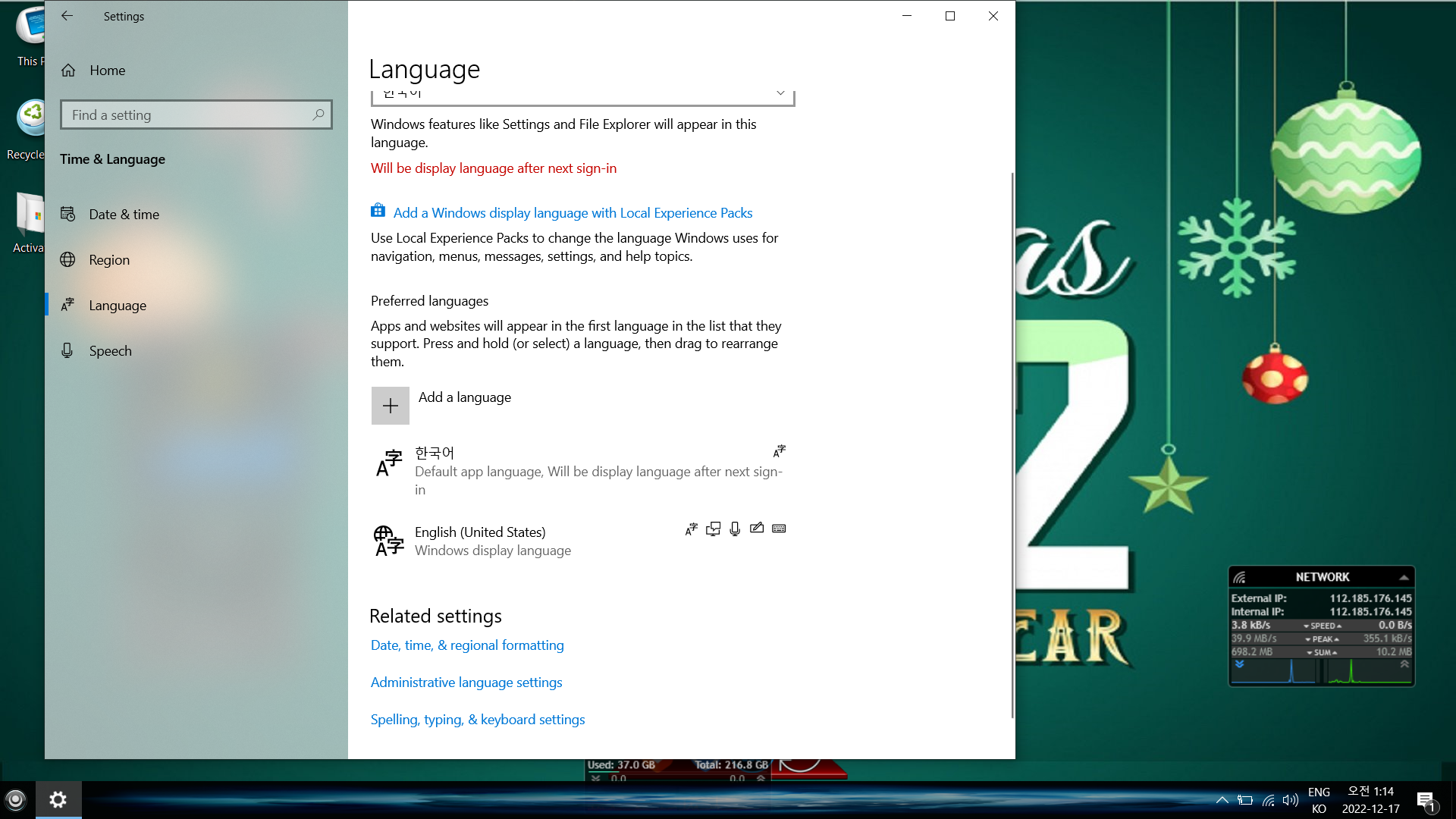
Task: Click English display language feature icon
Action: pyautogui.click(x=692, y=529)
